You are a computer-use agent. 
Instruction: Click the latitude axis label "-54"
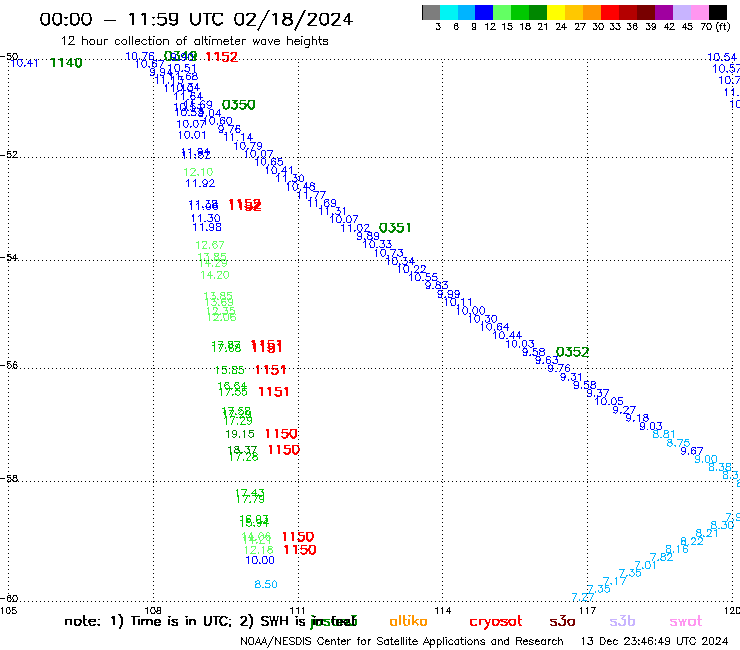click(x=9, y=258)
